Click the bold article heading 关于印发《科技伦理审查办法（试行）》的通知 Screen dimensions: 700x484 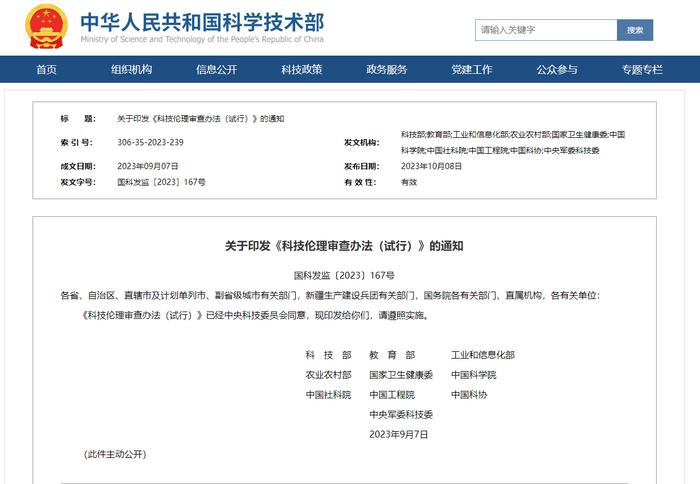pos(344,246)
